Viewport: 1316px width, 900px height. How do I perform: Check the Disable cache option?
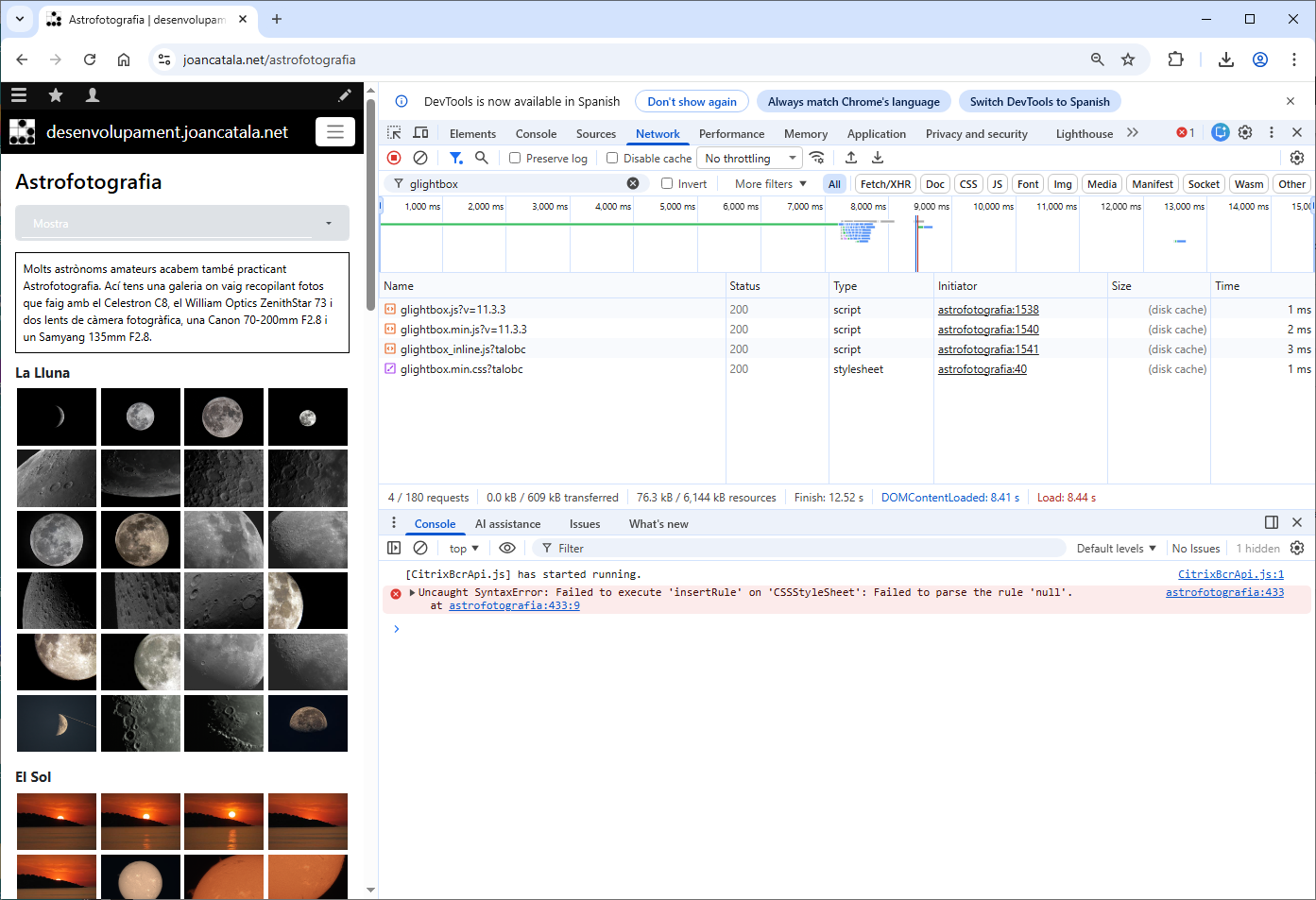pos(613,158)
